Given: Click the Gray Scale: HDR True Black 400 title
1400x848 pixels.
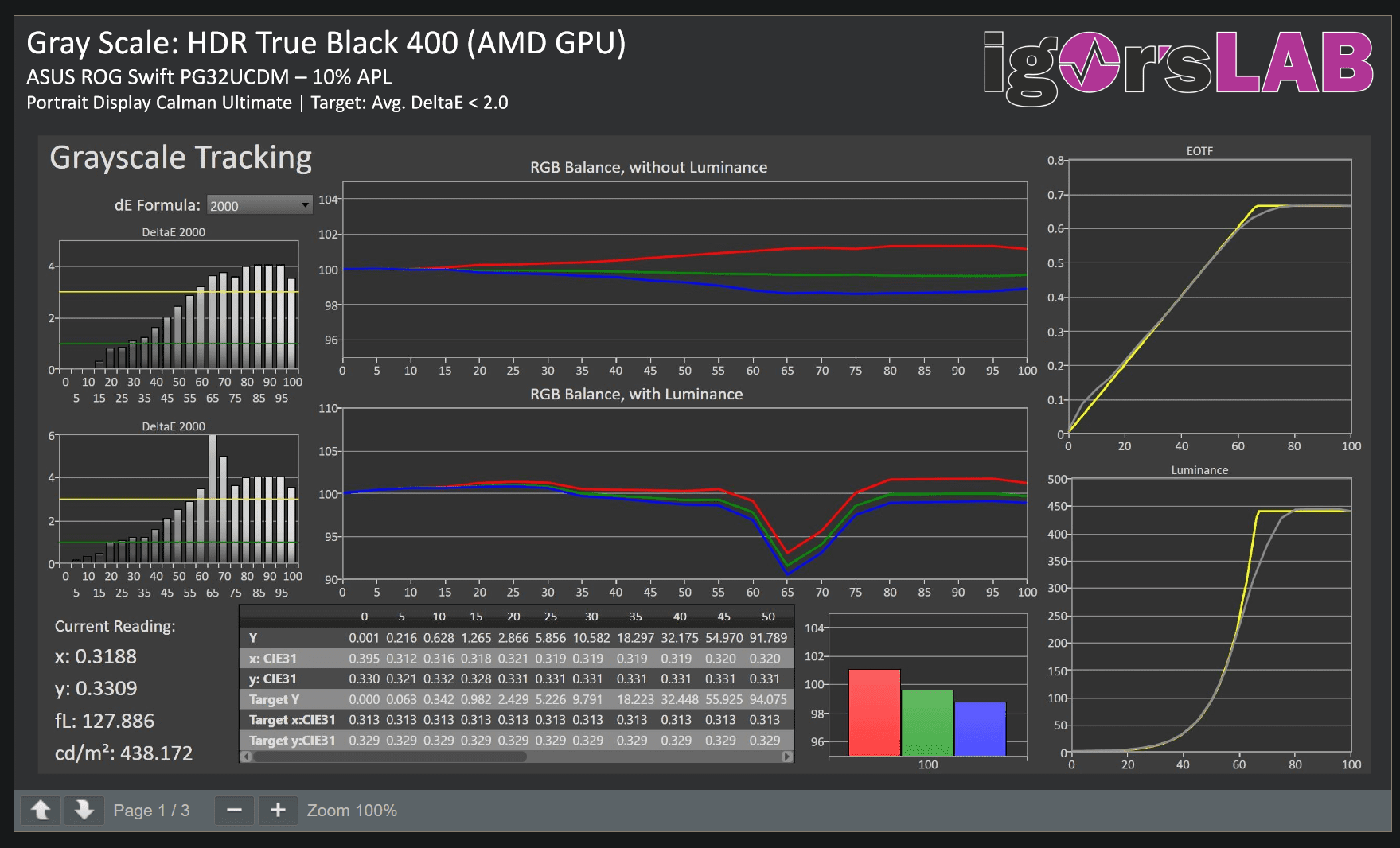Looking at the screenshot, I should [326, 44].
